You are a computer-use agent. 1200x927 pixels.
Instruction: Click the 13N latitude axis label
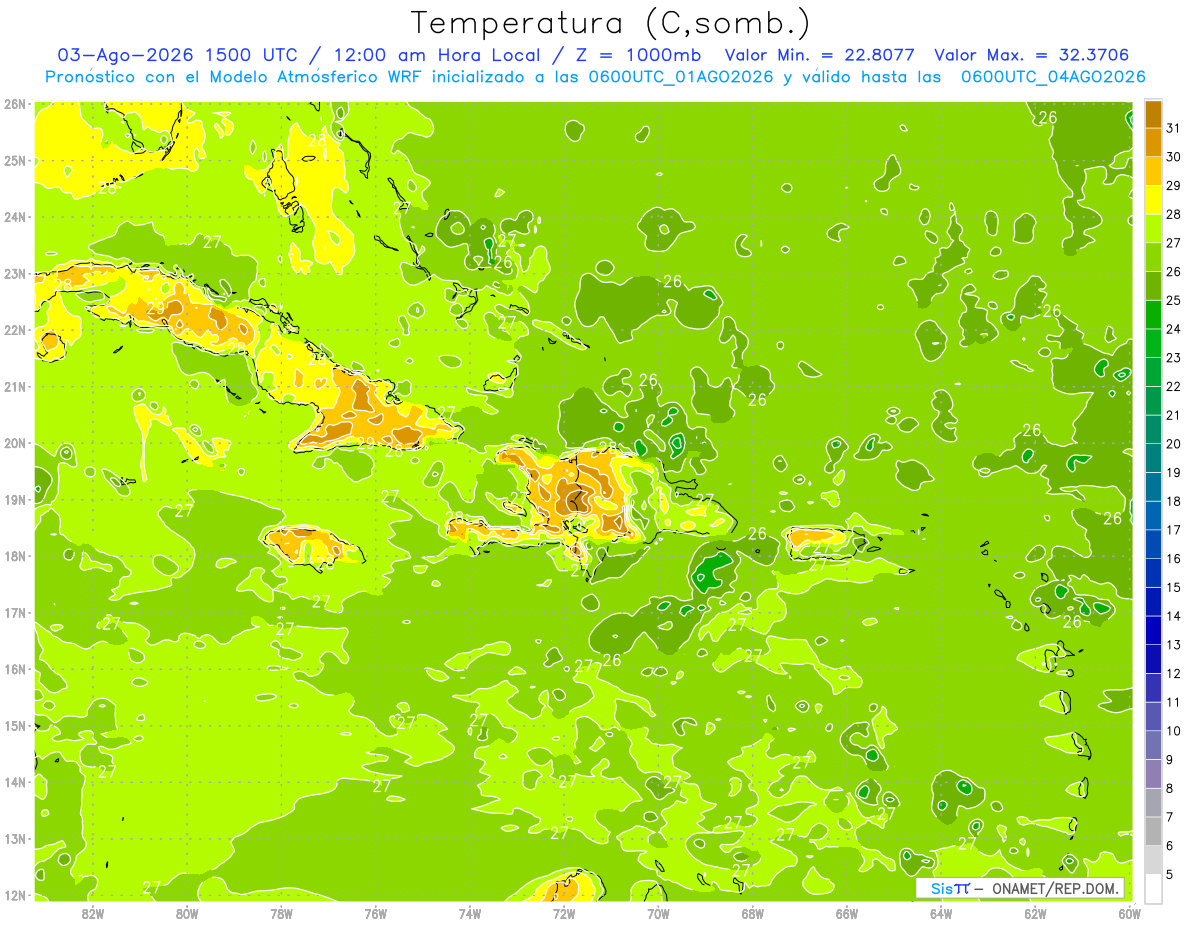(14, 838)
